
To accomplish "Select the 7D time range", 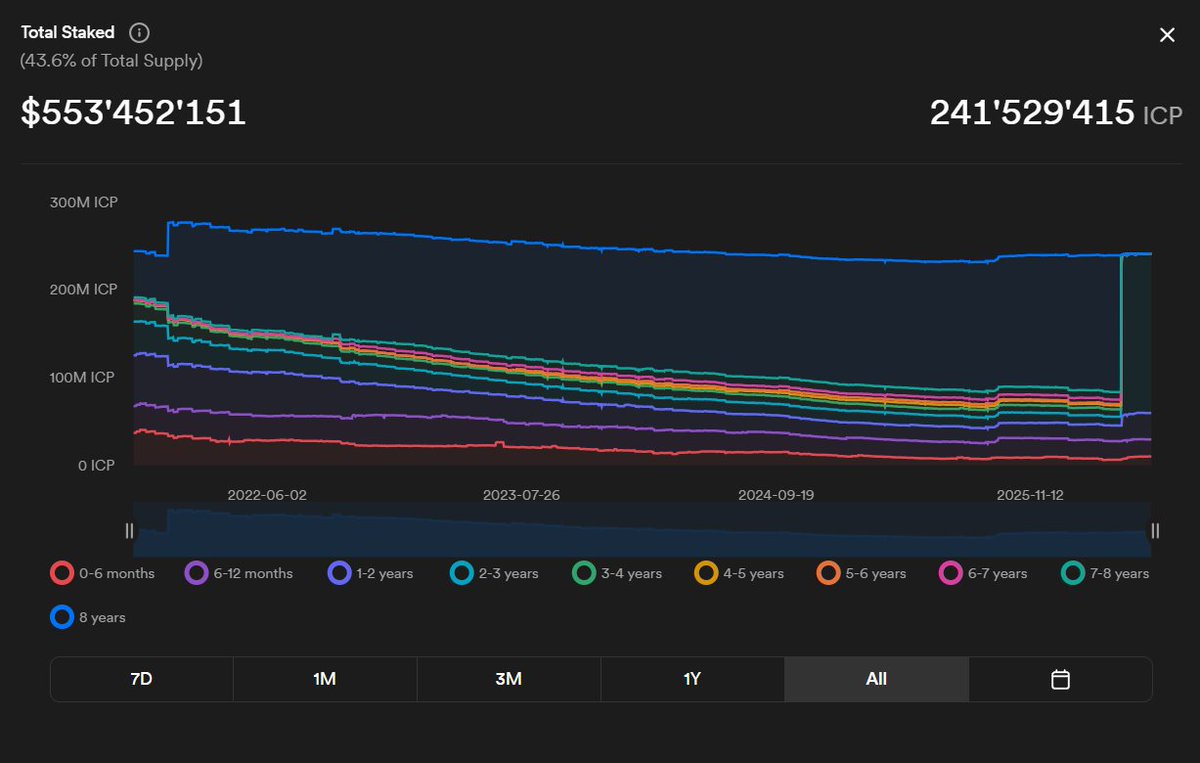I will click(141, 679).
